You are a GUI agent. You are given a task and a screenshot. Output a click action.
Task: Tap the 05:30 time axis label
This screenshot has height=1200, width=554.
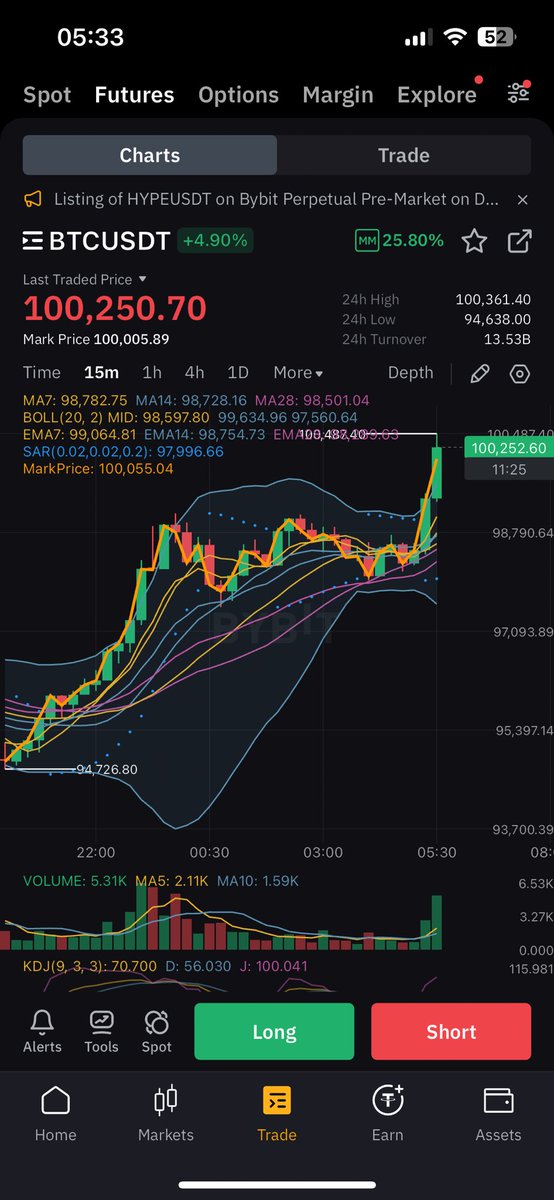[436, 853]
